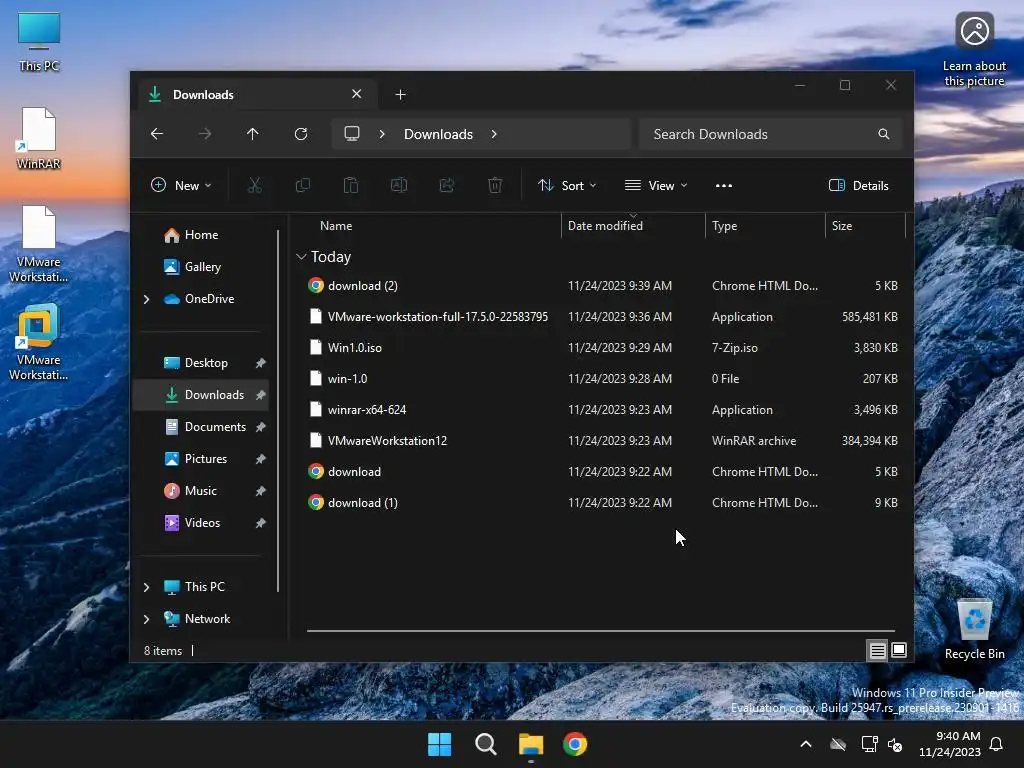The image size is (1024, 768).
Task: Open Home in navigation pane
Action: pyautogui.click(x=201, y=235)
